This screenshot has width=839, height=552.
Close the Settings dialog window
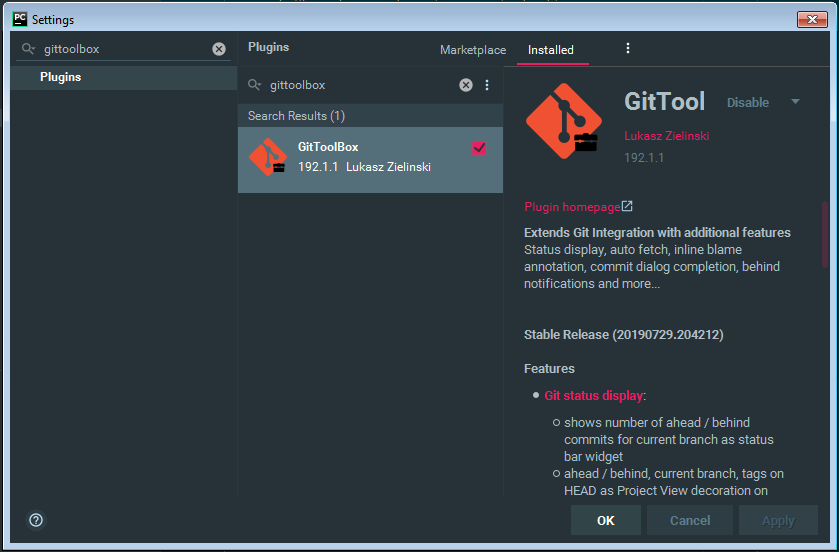click(812, 19)
